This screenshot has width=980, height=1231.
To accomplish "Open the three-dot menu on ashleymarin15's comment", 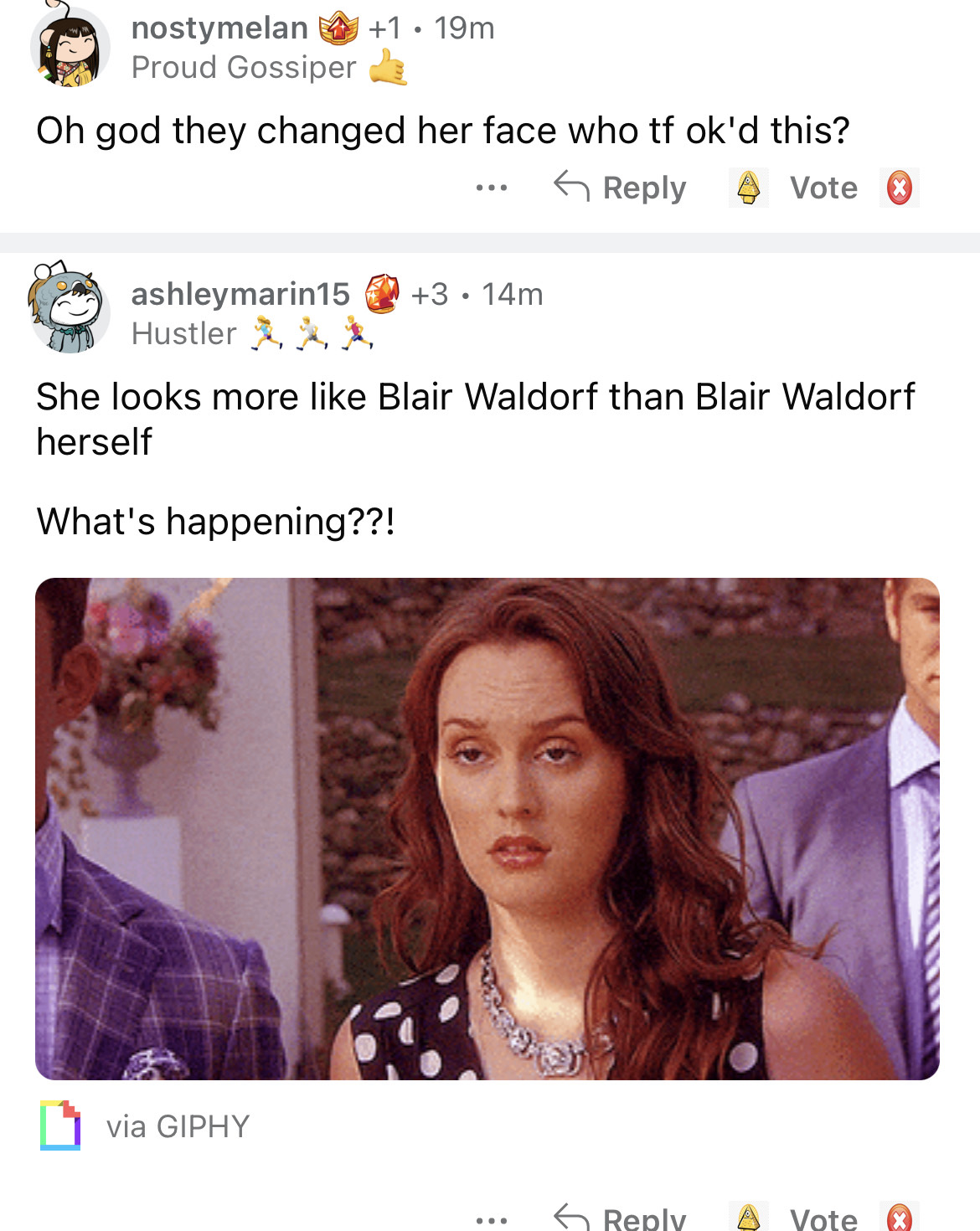I will [492, 1220].
